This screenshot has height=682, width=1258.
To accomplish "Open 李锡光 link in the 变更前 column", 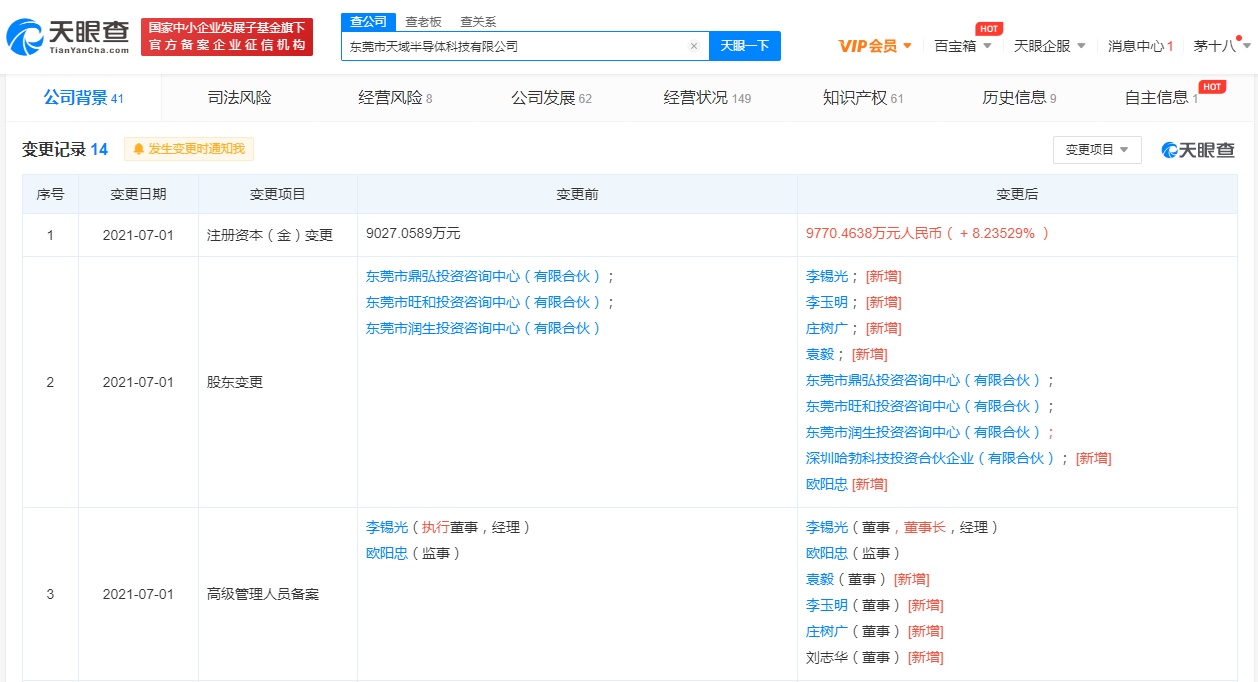I will point(386,527).
